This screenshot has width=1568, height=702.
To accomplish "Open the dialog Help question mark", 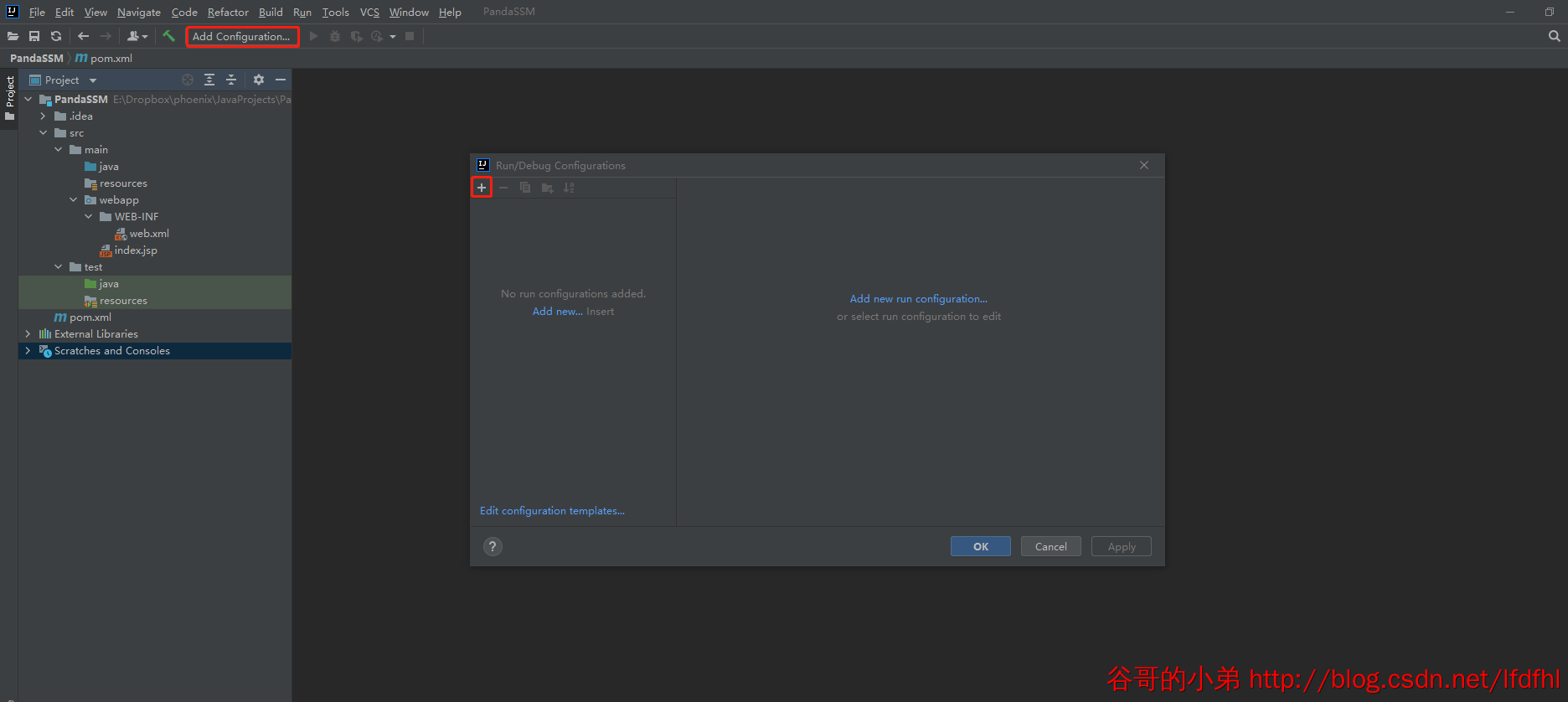I will coord(493,546).
